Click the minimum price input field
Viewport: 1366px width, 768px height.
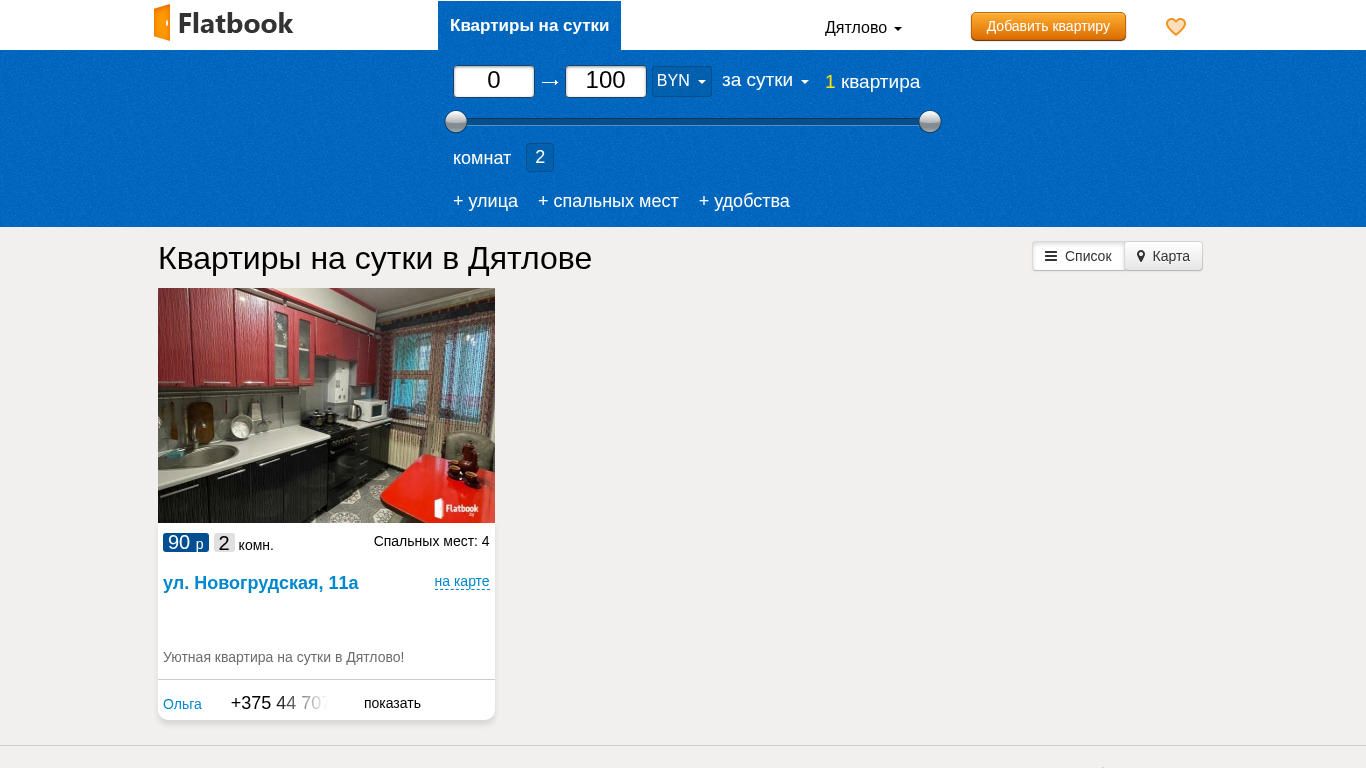tap(494, 81)
